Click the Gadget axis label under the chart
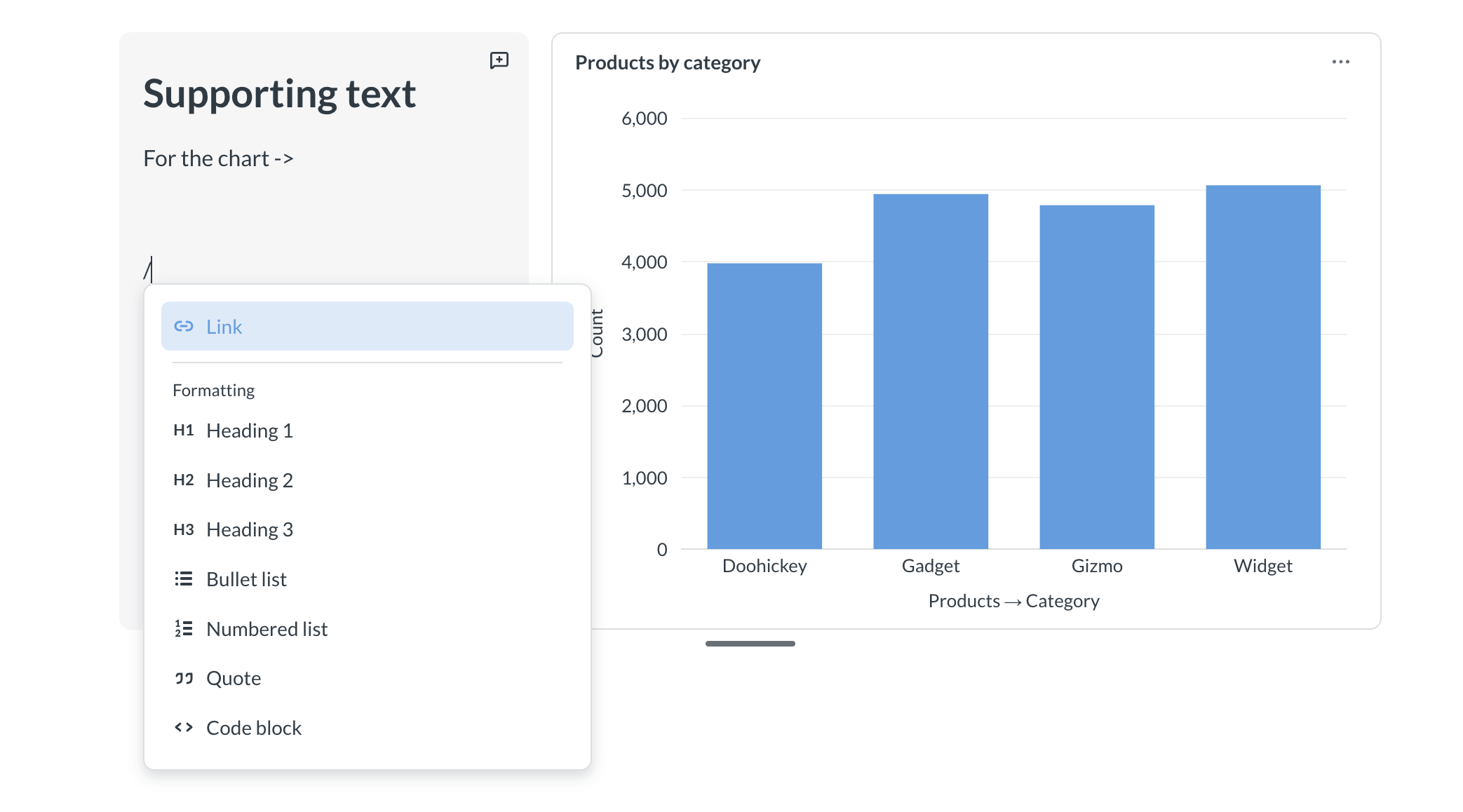Viewport: 1463px width, 812px height. tap(930, 566)
